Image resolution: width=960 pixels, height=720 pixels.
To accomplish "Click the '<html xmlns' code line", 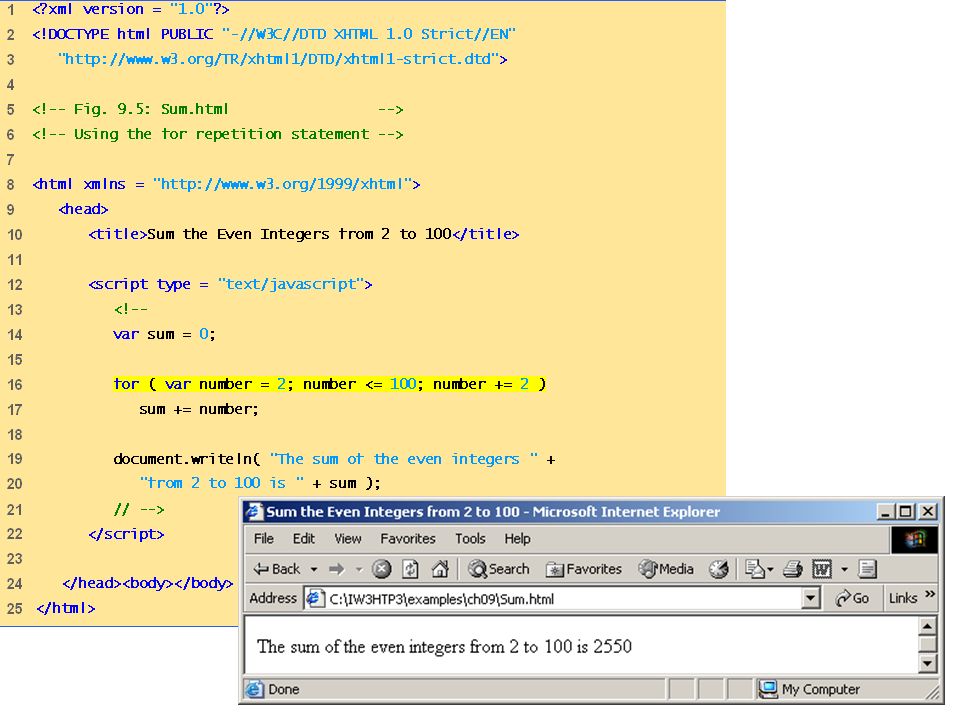I will 227,184.
